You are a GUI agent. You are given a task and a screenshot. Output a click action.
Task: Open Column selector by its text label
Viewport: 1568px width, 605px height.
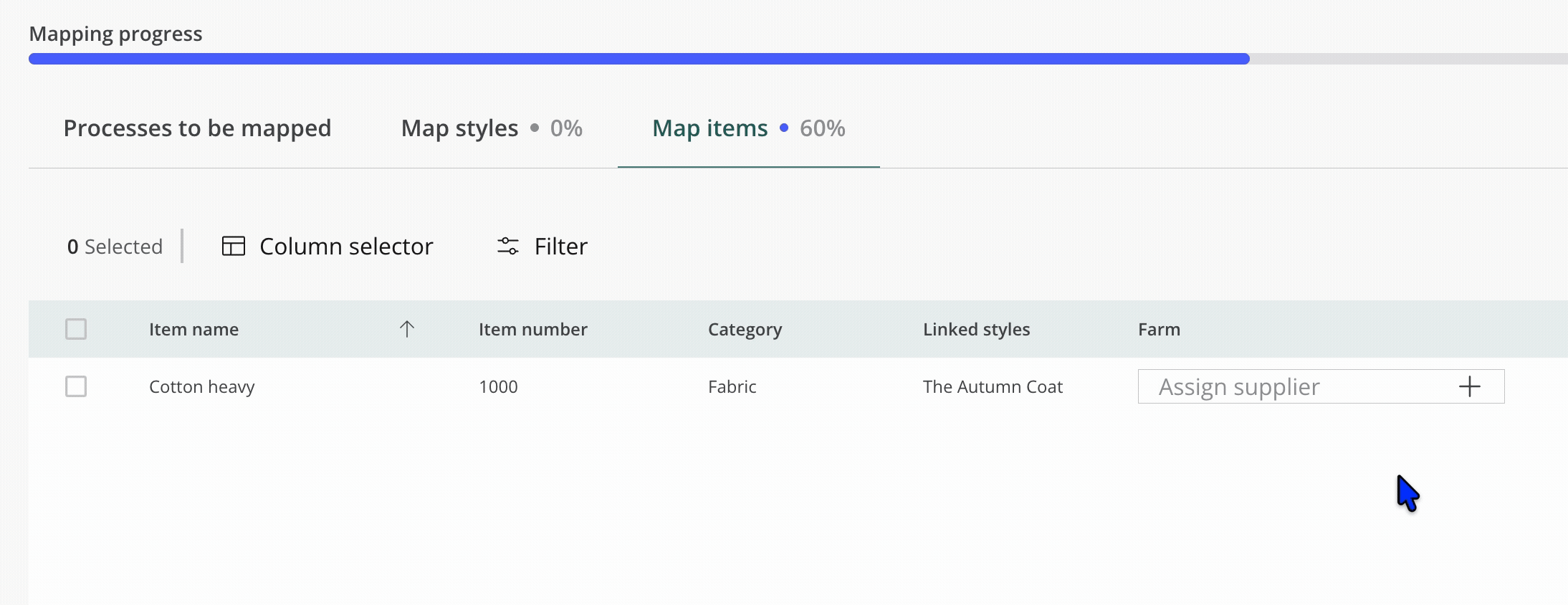346,247
